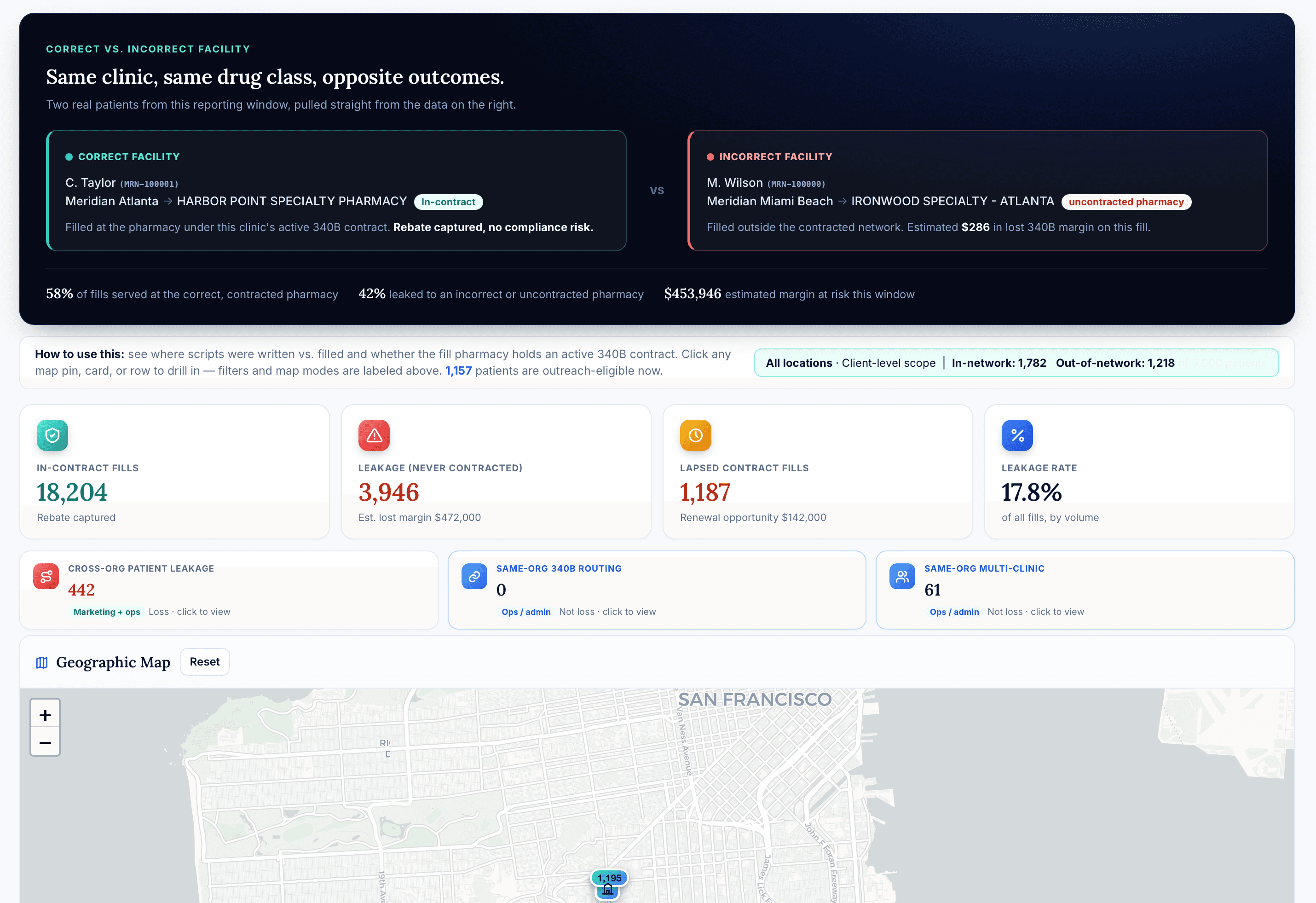Click the Geographic Map icon
This screenshot has width=1316, height=903.
click(x=42, y=662)
